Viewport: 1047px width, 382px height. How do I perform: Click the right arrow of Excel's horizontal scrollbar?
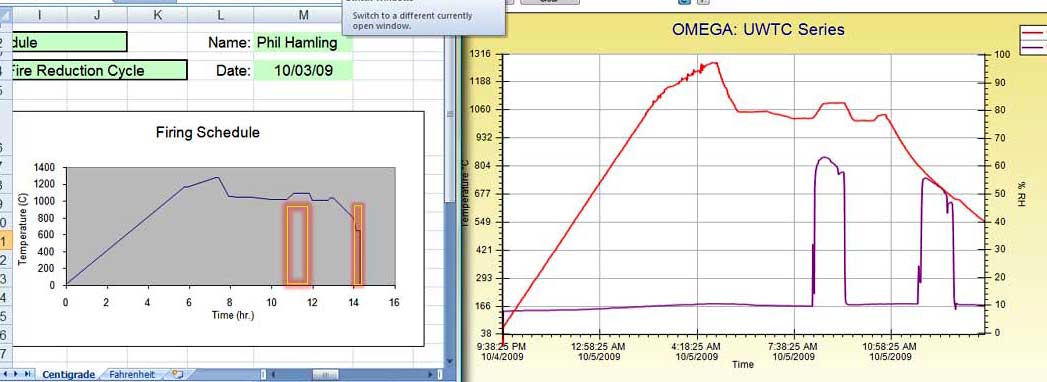429,375
